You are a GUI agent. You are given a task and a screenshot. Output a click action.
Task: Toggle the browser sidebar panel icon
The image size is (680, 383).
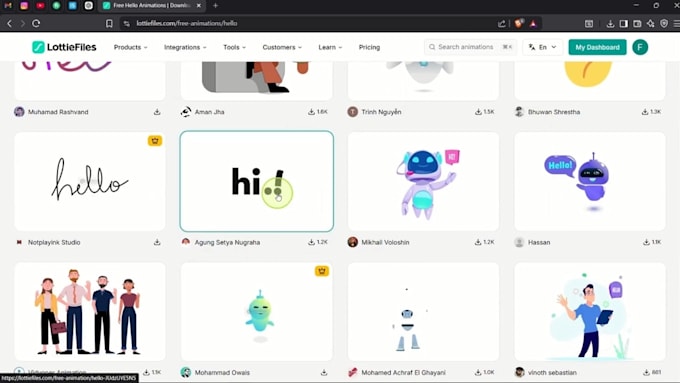click(624, 23)
